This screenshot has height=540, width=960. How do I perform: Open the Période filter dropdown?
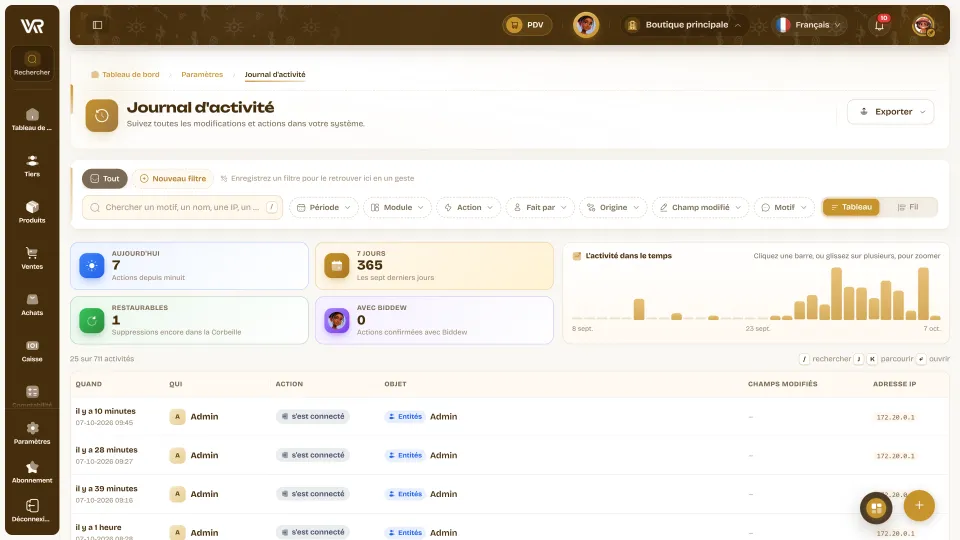pos(324,208)
